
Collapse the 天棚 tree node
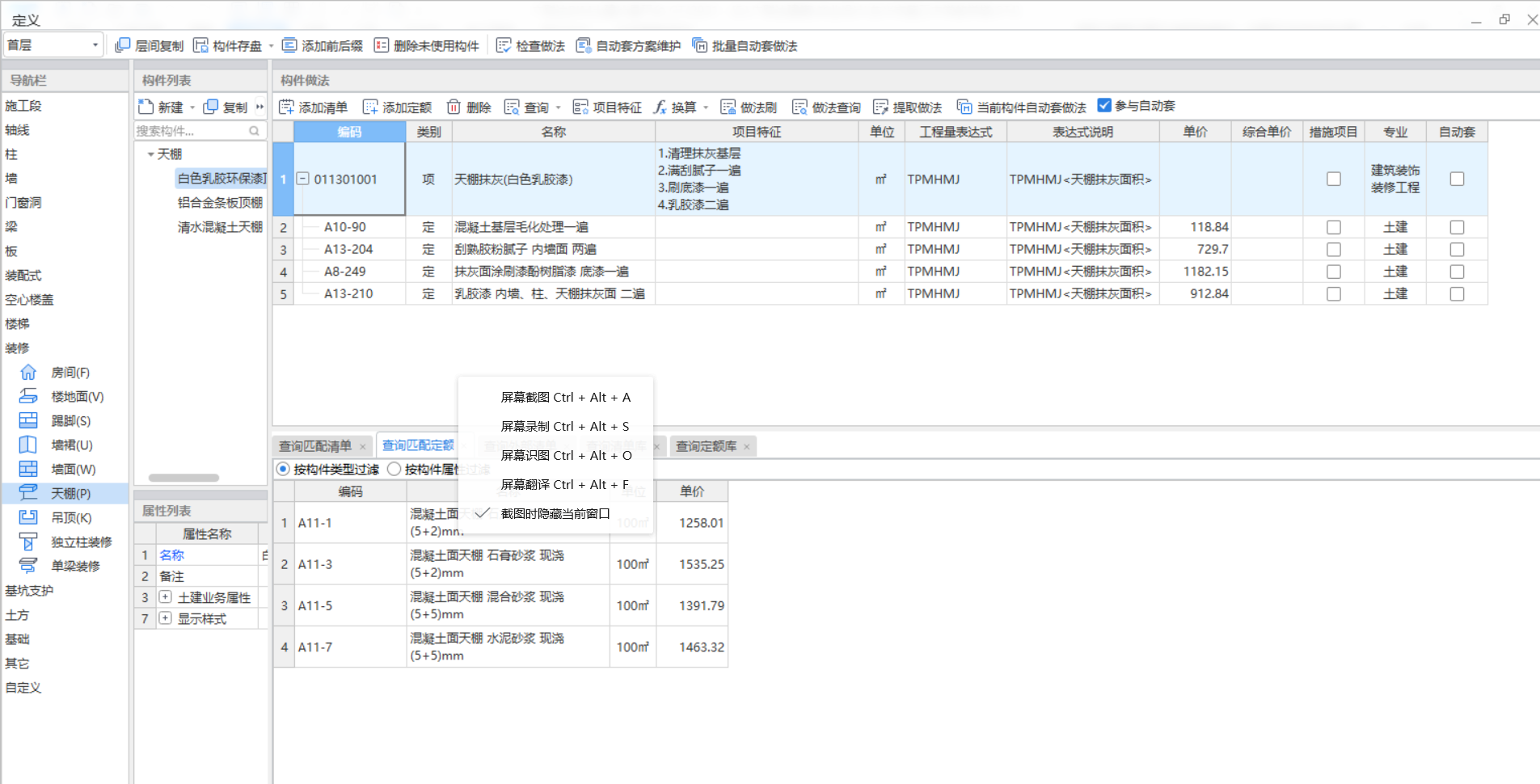[x=150, y=154]
